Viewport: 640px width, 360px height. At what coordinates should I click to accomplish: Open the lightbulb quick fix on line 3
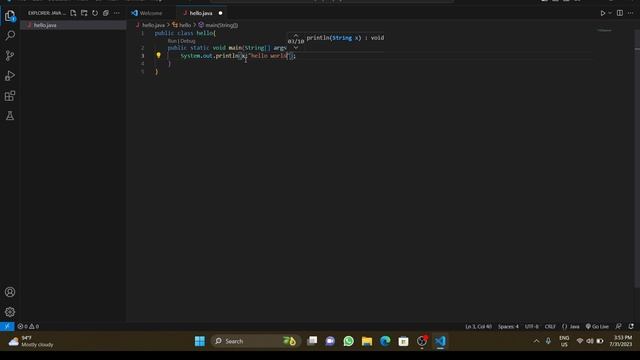coord(158,56)
